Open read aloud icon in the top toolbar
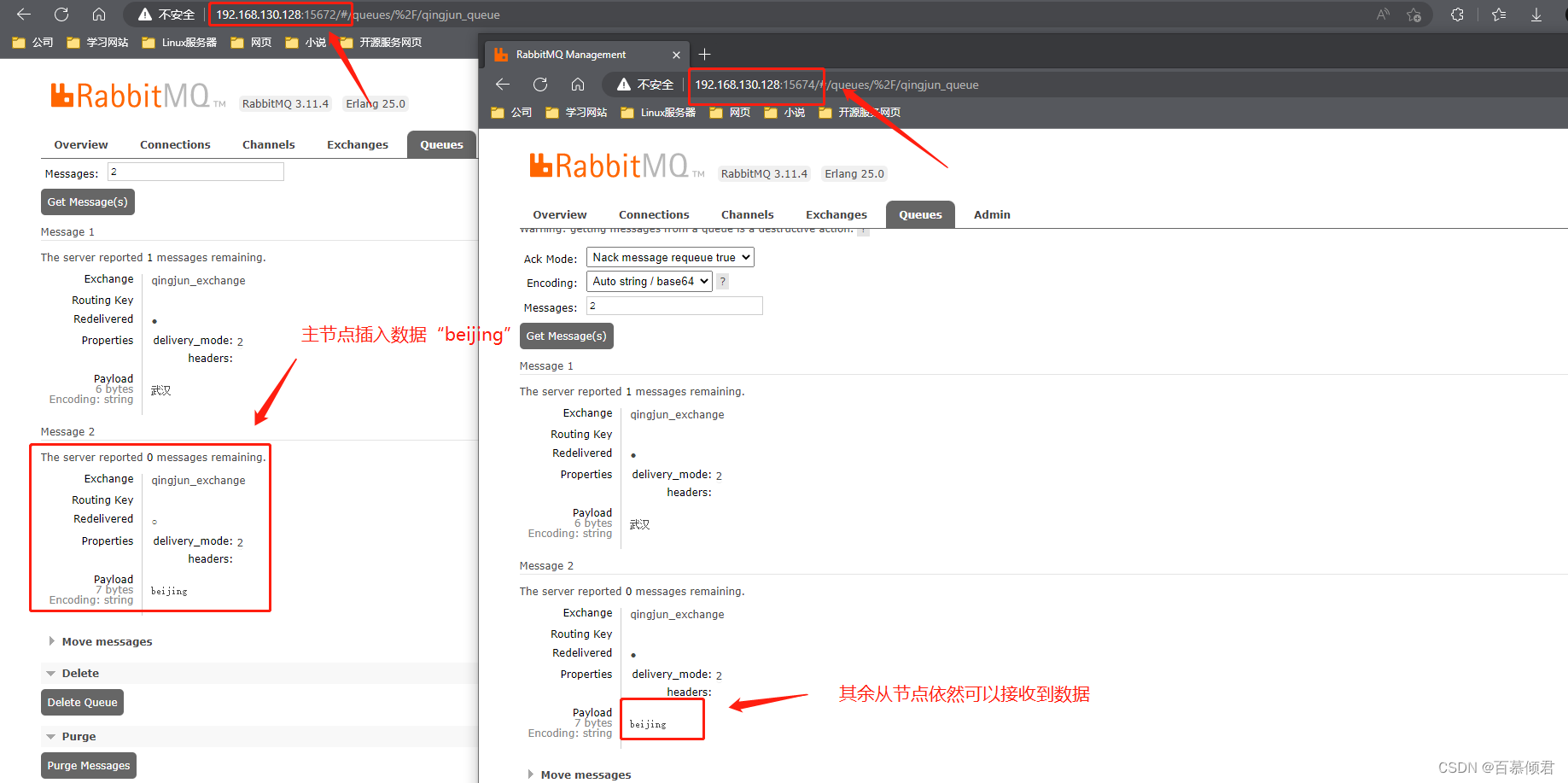 click(x=1383, y=15)
